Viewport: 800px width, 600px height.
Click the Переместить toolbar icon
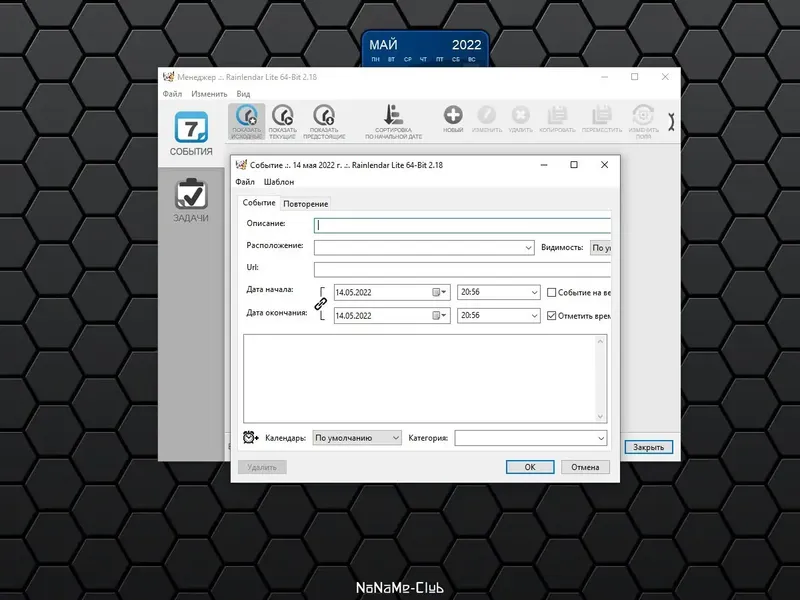[602, 119]
